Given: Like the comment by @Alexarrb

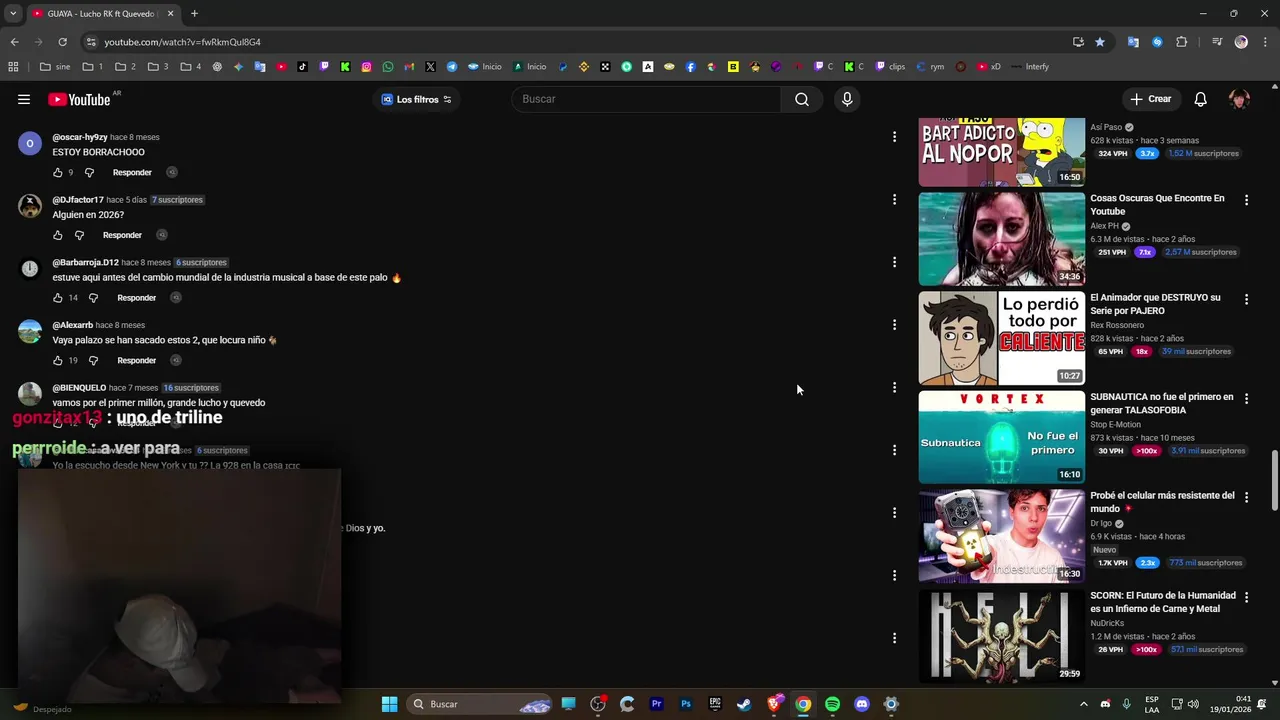Looking at the screenshot, I should (x=58, y=360).
